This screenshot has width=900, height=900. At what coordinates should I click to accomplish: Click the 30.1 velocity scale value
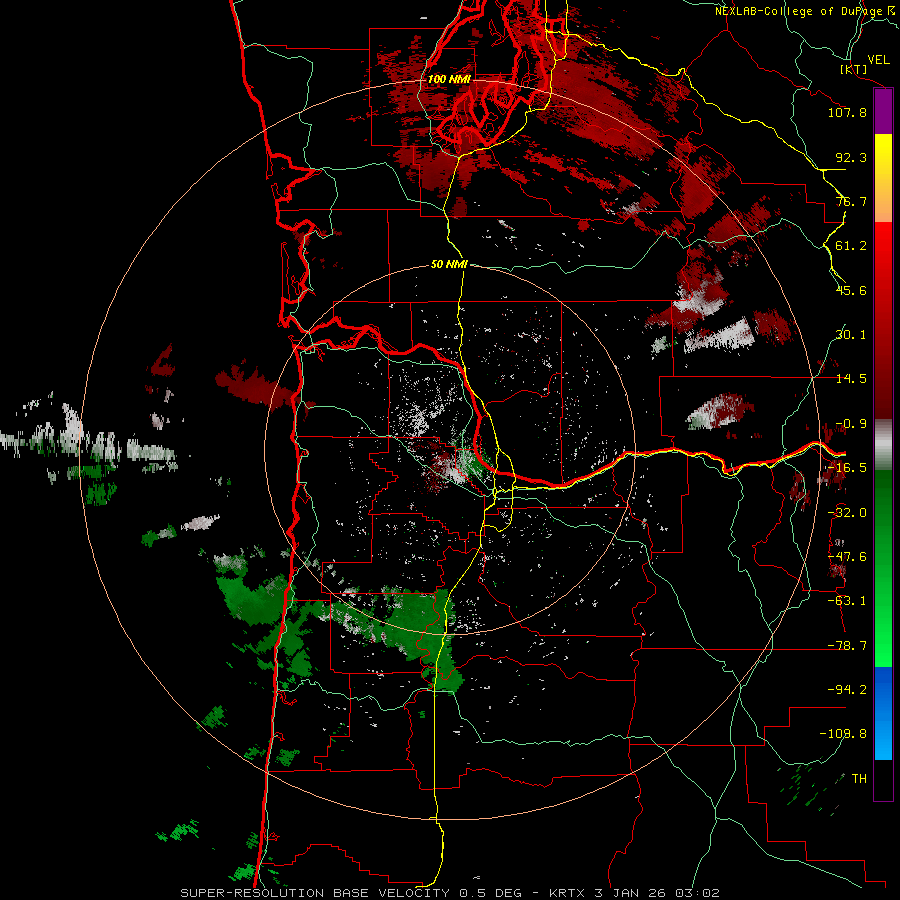[x=851, y=335]
